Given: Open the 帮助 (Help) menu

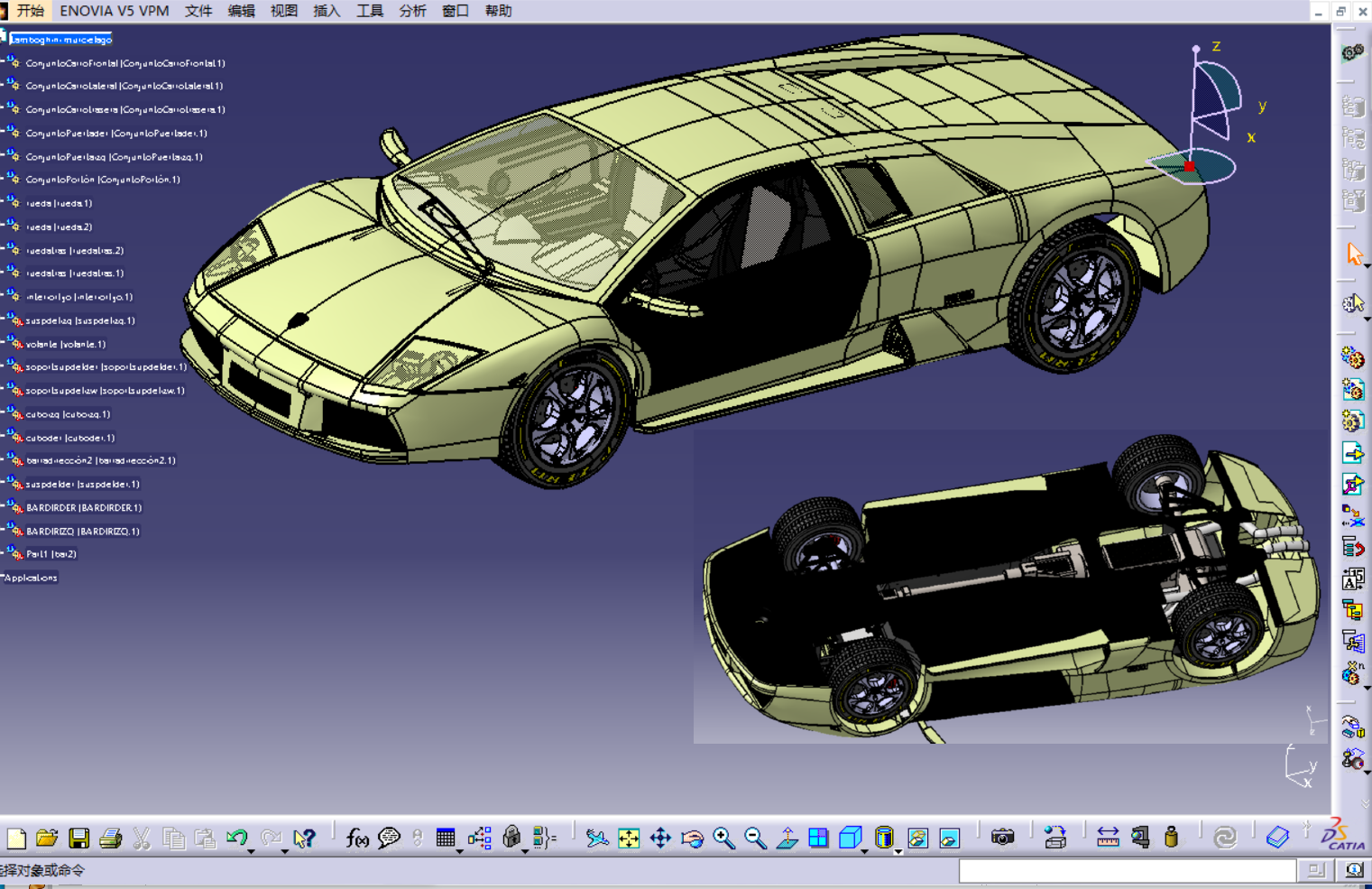Looking at the screenshot, I should [x=498, y=11].
